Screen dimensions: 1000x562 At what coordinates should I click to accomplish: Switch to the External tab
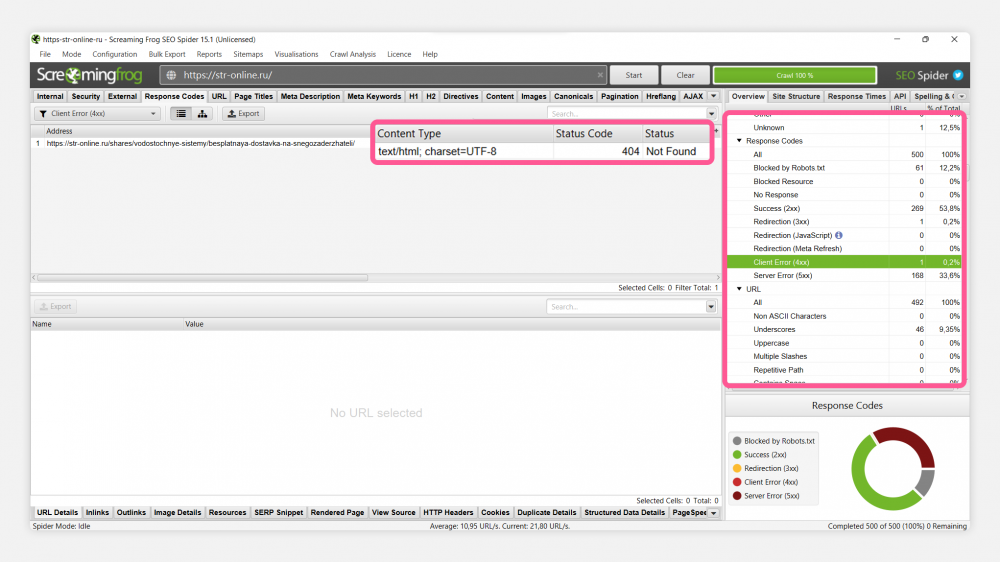click(122, 96)
